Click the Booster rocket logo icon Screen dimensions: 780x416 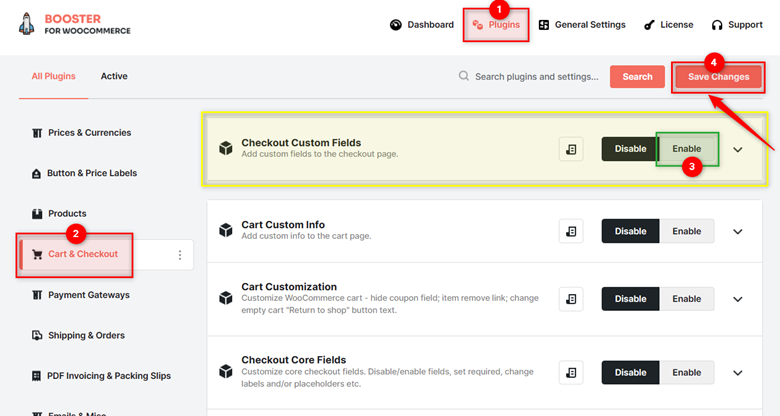(26, 24)
